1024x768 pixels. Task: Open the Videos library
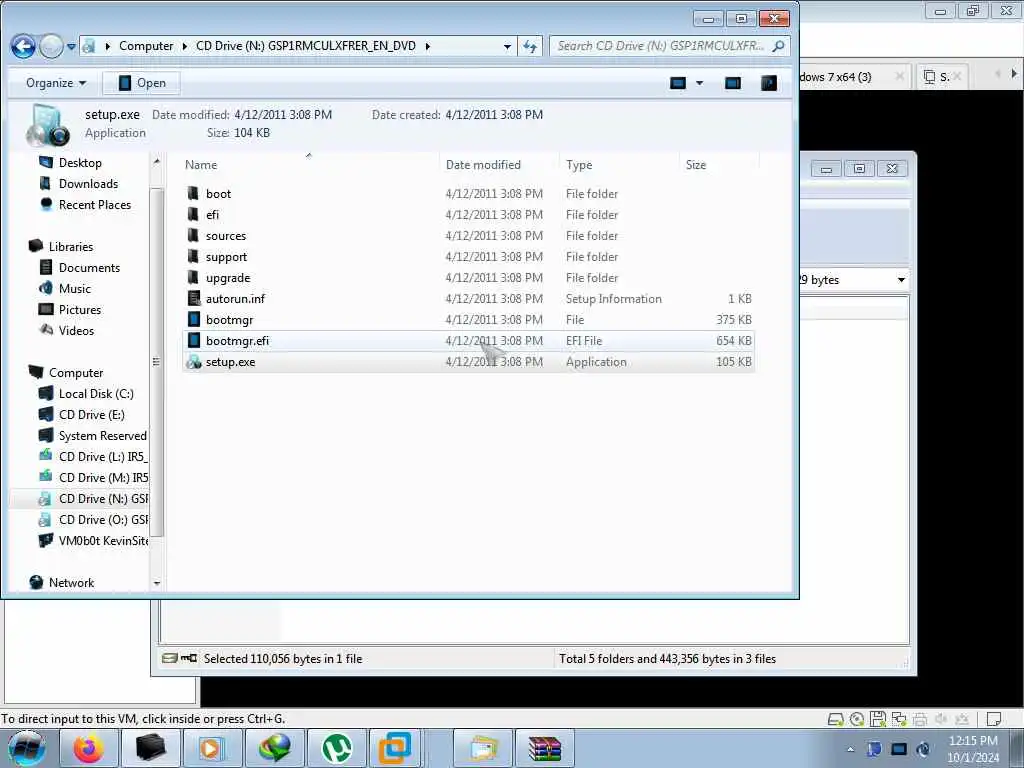point(76,330)
